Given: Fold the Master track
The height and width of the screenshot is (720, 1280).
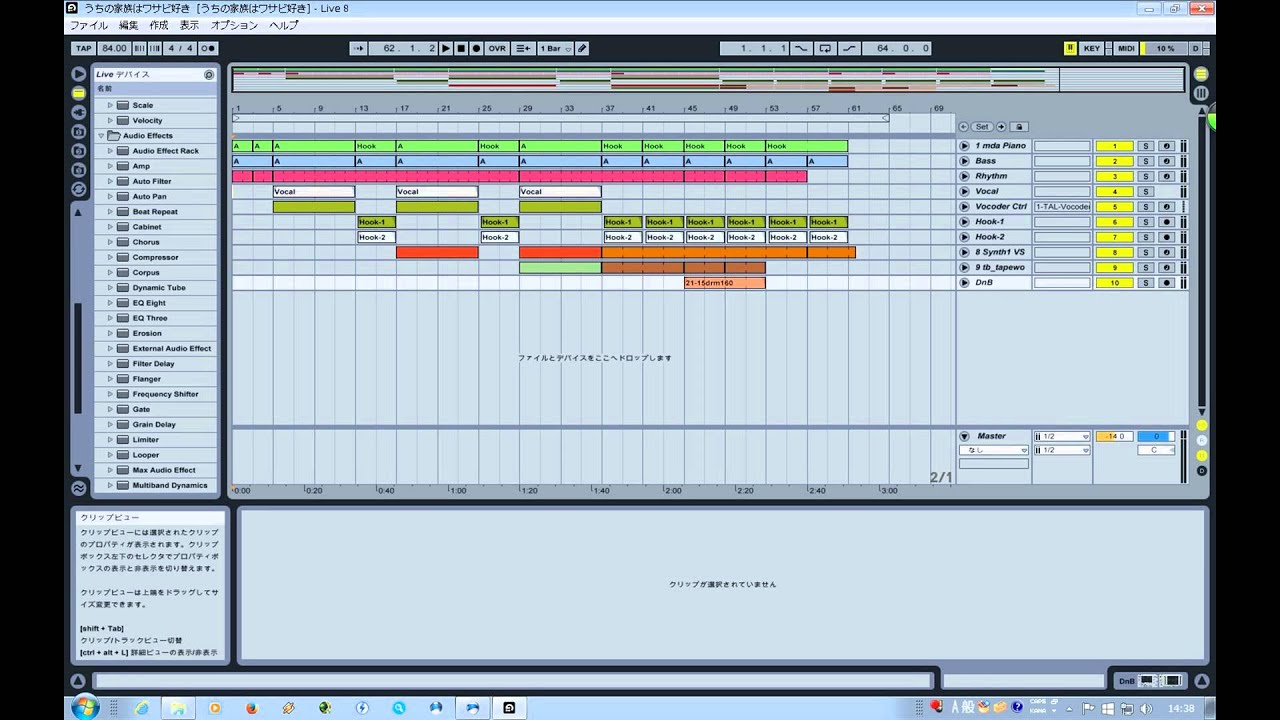Looking at the screenshot, I should (x=965, y=436).
